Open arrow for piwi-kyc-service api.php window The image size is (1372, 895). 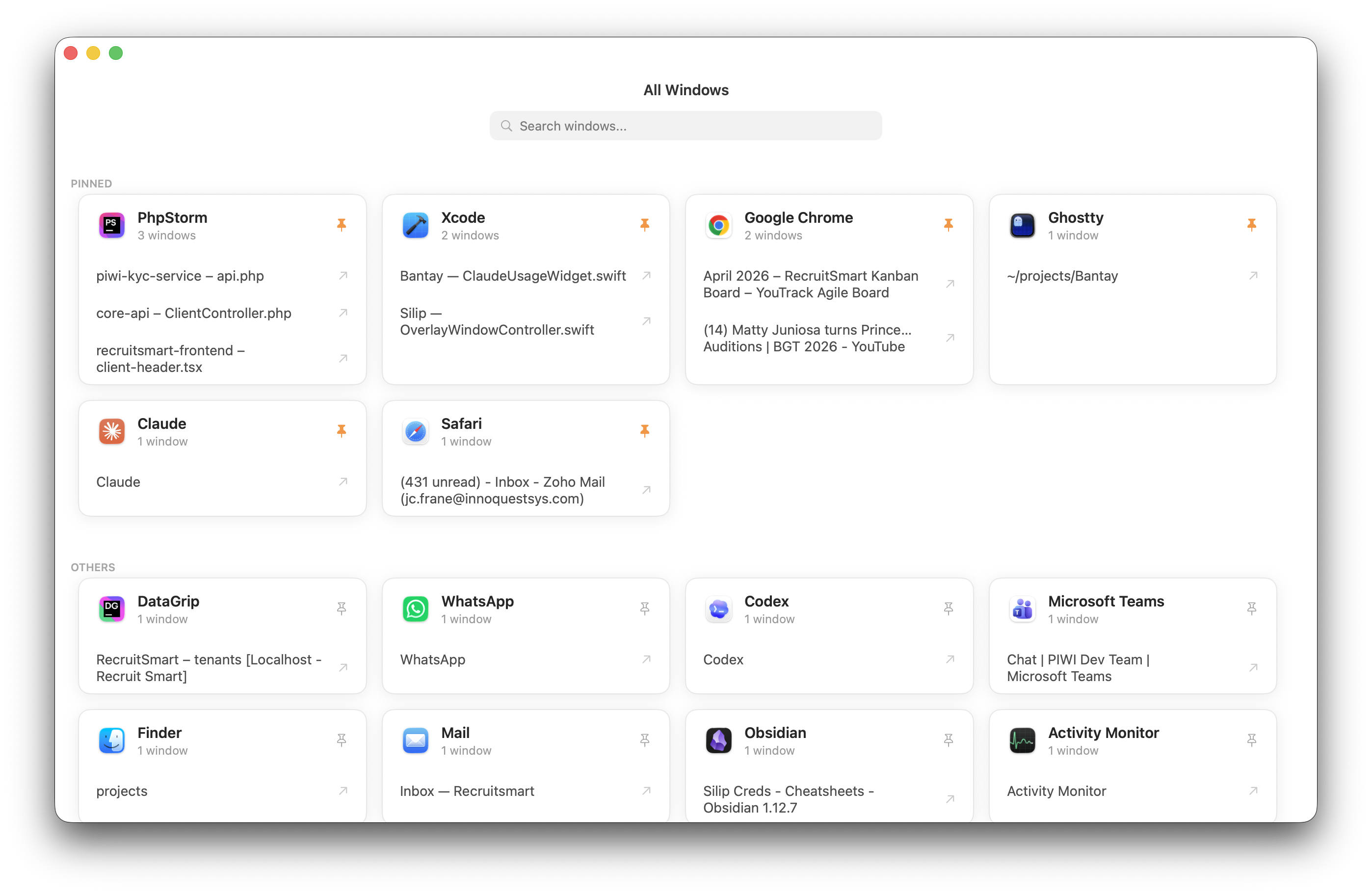343,276
